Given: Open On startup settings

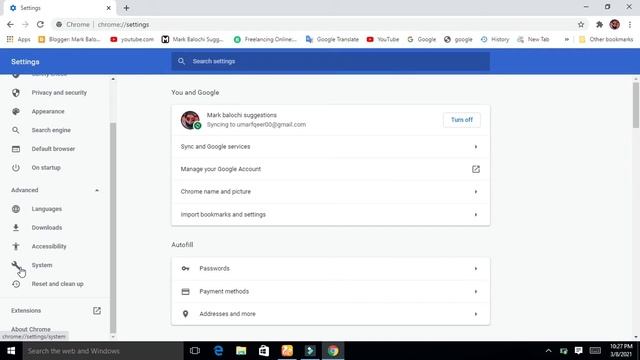Looking at the screenshot, I should pos(46,168).
